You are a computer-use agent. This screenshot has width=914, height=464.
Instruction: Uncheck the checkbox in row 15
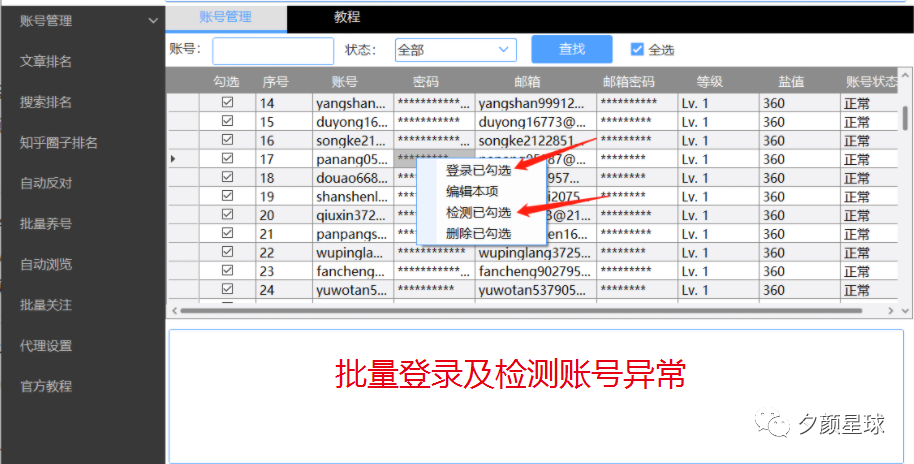[228, 121]
